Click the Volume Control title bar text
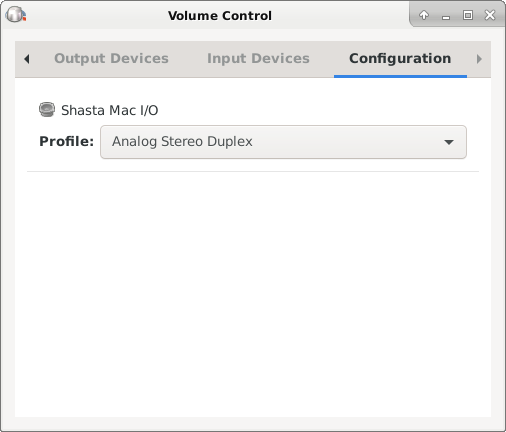506x432 pixels. click(220, 16)
